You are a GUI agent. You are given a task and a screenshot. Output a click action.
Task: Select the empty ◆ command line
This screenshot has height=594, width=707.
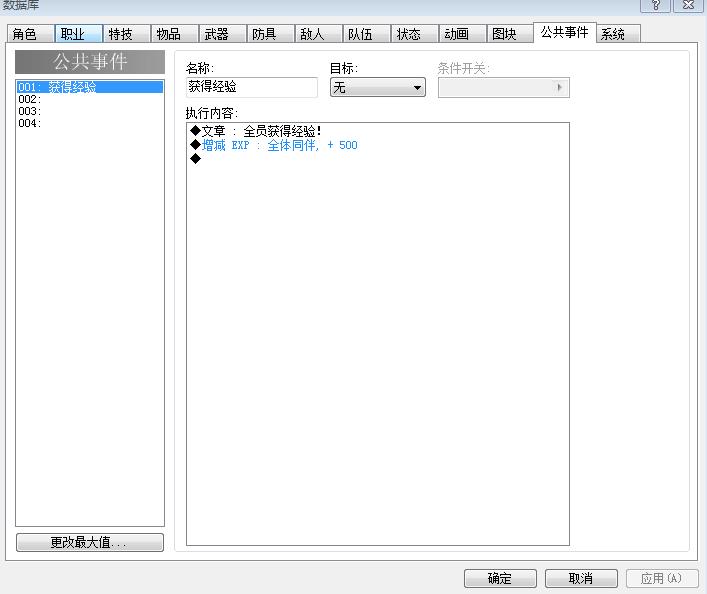(x=378, y=159)
